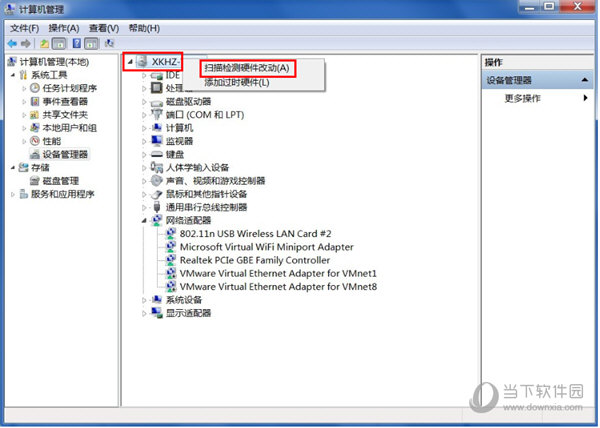Image resolution: width=600 pixels, height=428 pixels.
Task: Expand the 服务和应用程序 node
Action: tap(13, 194)
